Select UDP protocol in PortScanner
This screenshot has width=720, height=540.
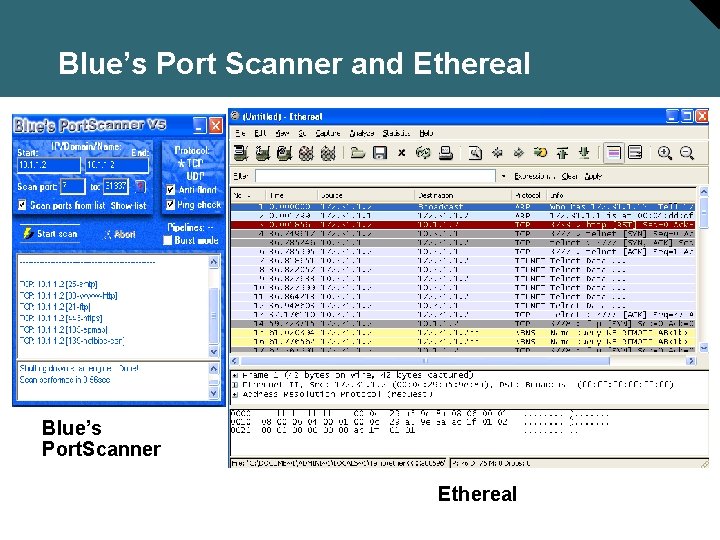pyautogui.click(x=195, y=176)
